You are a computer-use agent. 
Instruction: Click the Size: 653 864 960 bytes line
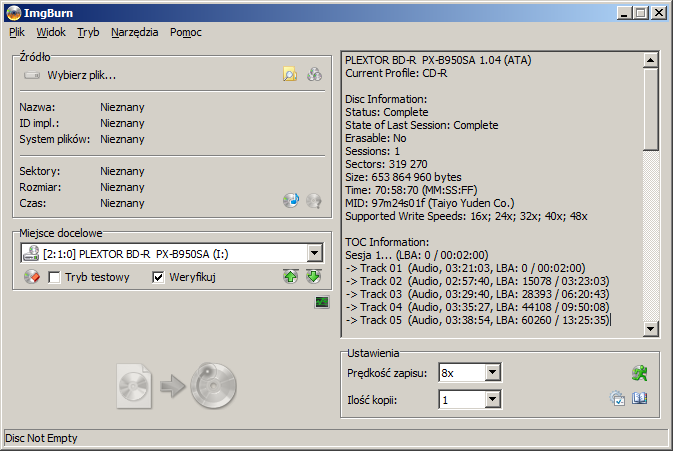coord(403,177)
